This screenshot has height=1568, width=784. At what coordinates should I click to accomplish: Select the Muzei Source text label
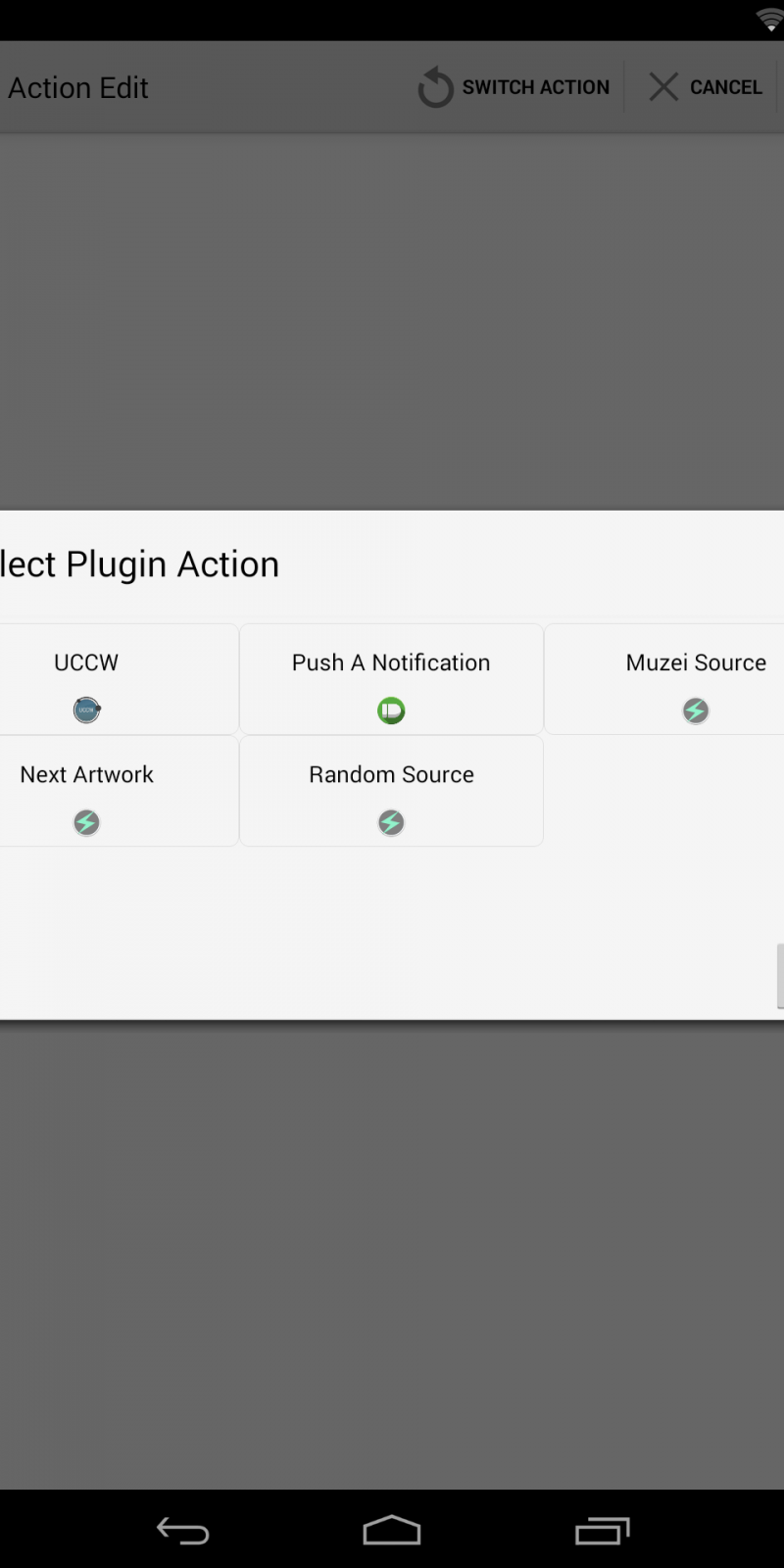point(696,662)
